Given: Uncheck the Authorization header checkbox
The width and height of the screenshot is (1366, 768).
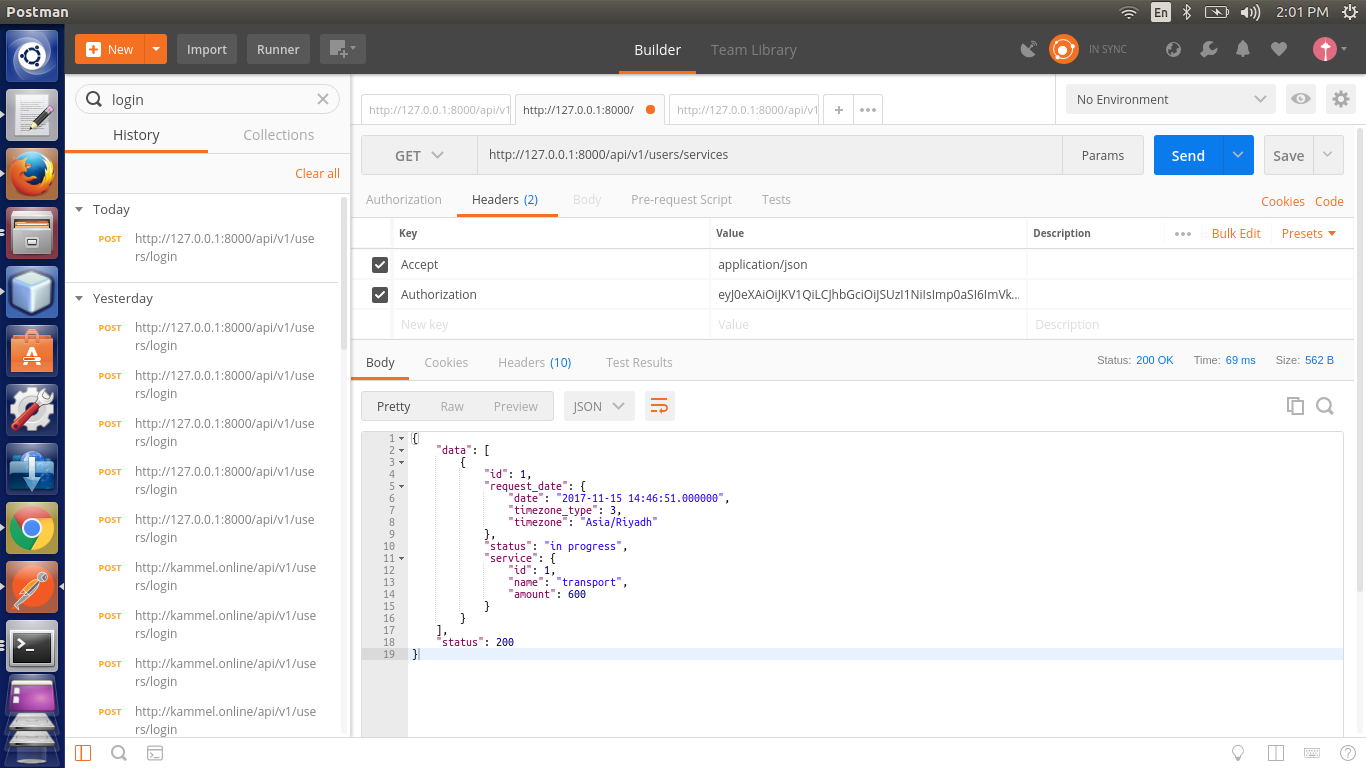Looking at the screenshot, I should [379, 295].
